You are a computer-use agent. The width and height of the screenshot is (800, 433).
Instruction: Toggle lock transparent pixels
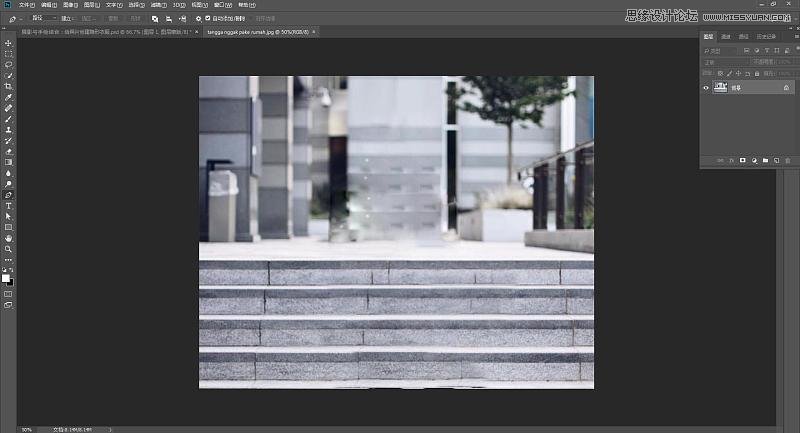click(x=720, y=73)
